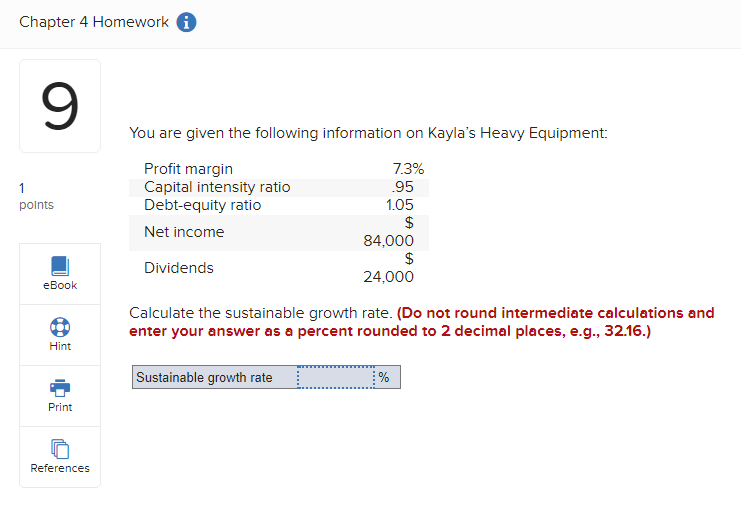Click the Dividends row label
741x509 pixels.
(x=179, y=268)
